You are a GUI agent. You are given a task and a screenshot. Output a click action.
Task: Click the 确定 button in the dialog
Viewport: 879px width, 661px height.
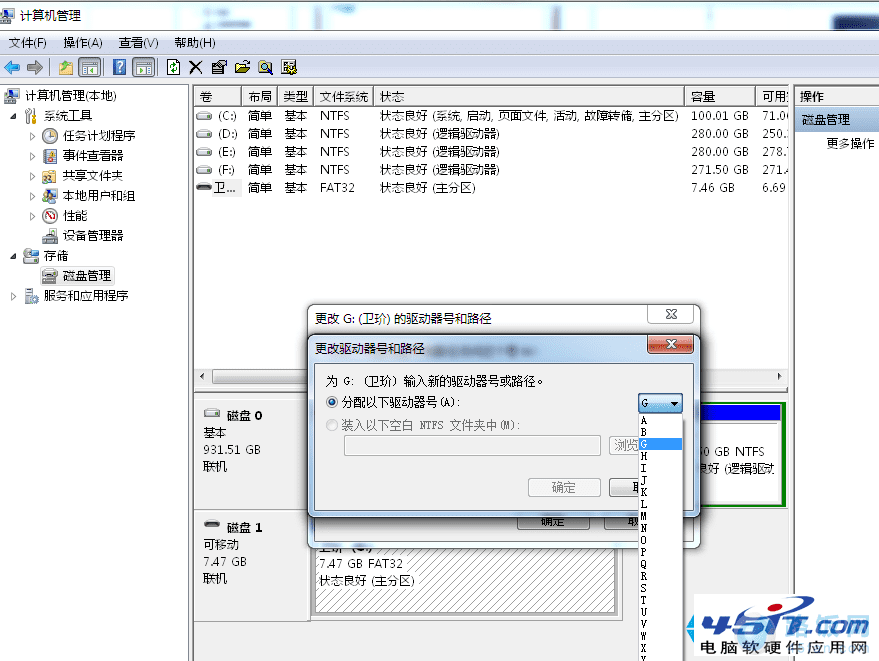[x=564, y=487]
